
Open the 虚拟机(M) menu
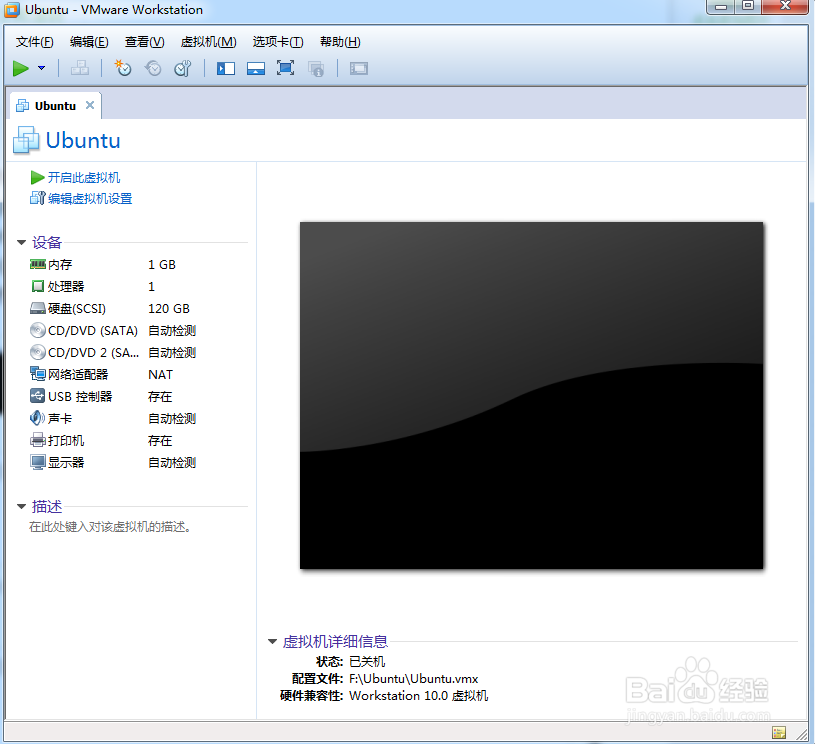208,42
